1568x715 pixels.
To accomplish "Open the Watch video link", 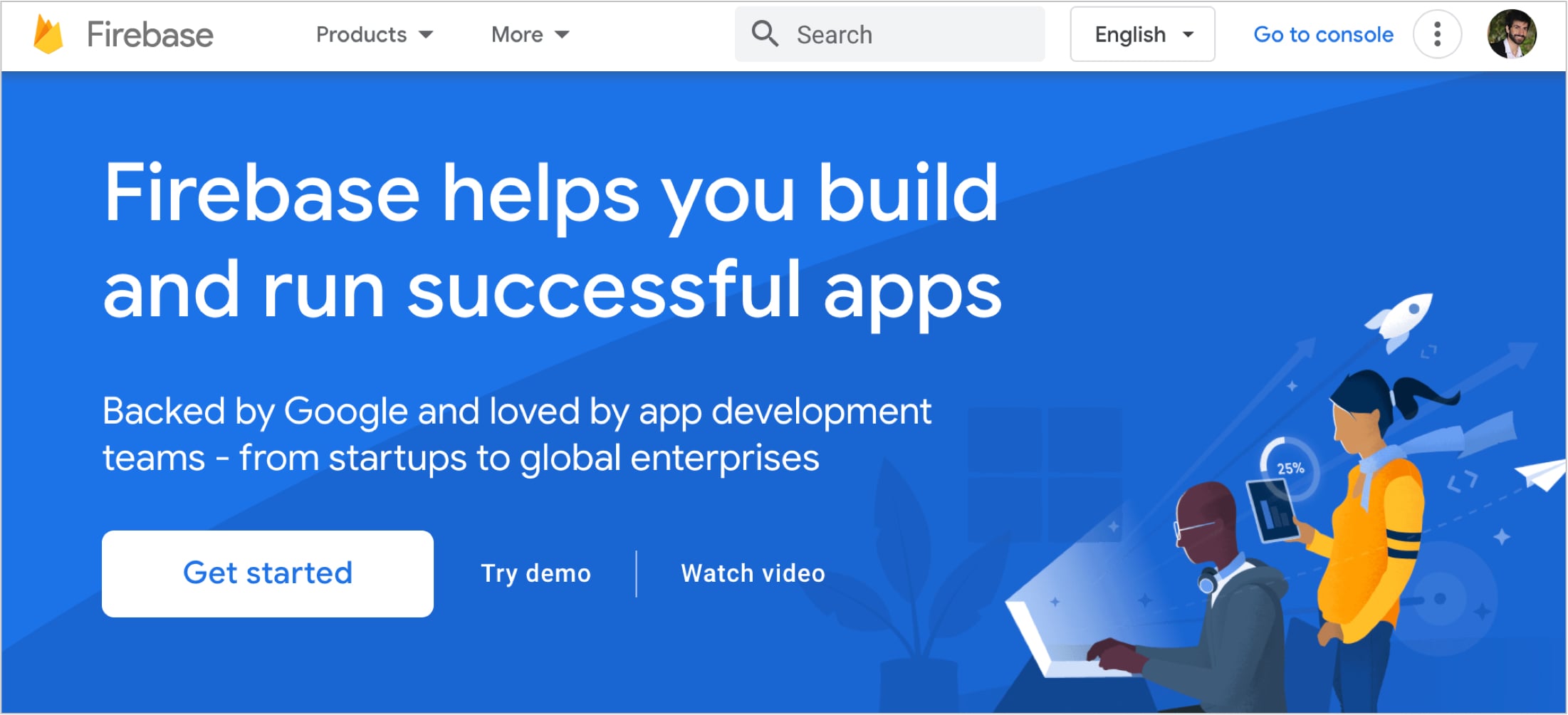I will pos(753,573).
